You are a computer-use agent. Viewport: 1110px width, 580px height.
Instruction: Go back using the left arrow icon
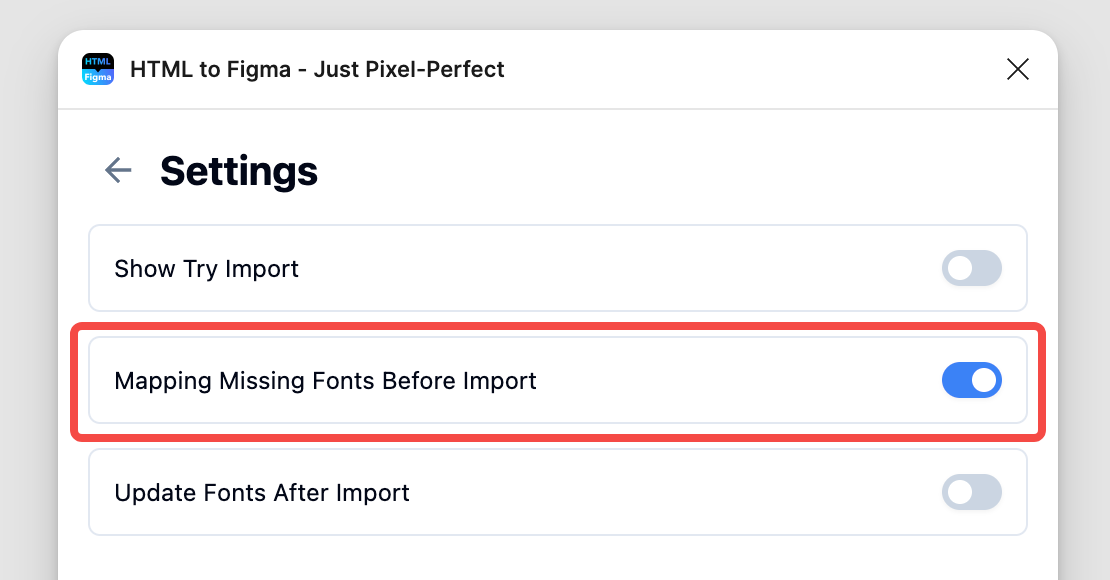(x=118, y=170)
